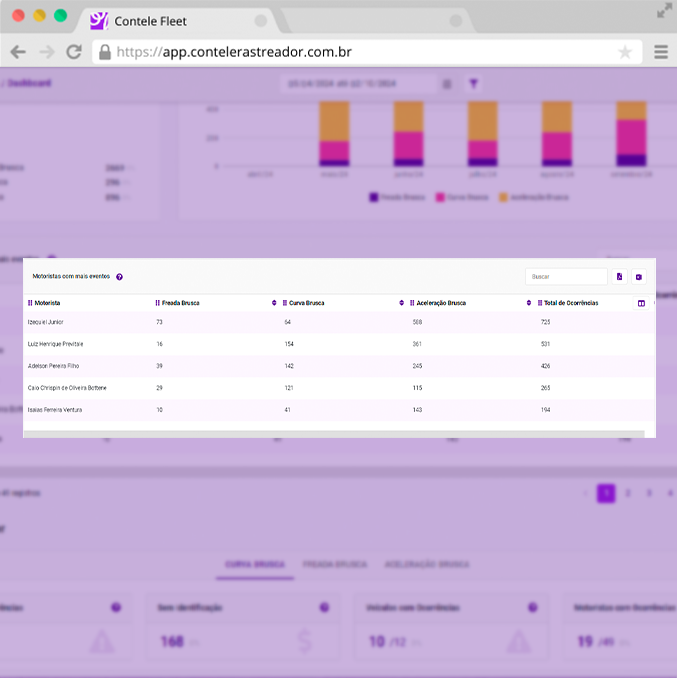Screen dimensions: 677x678
Task: Open the column visibility icon in table header
Action: (x=641, y=303)
